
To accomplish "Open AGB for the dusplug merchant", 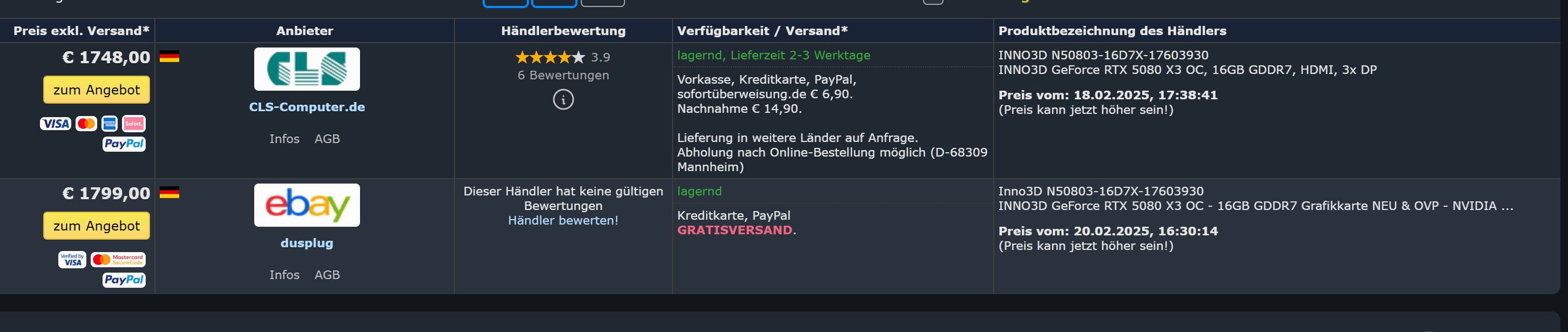I will [327, 275].
